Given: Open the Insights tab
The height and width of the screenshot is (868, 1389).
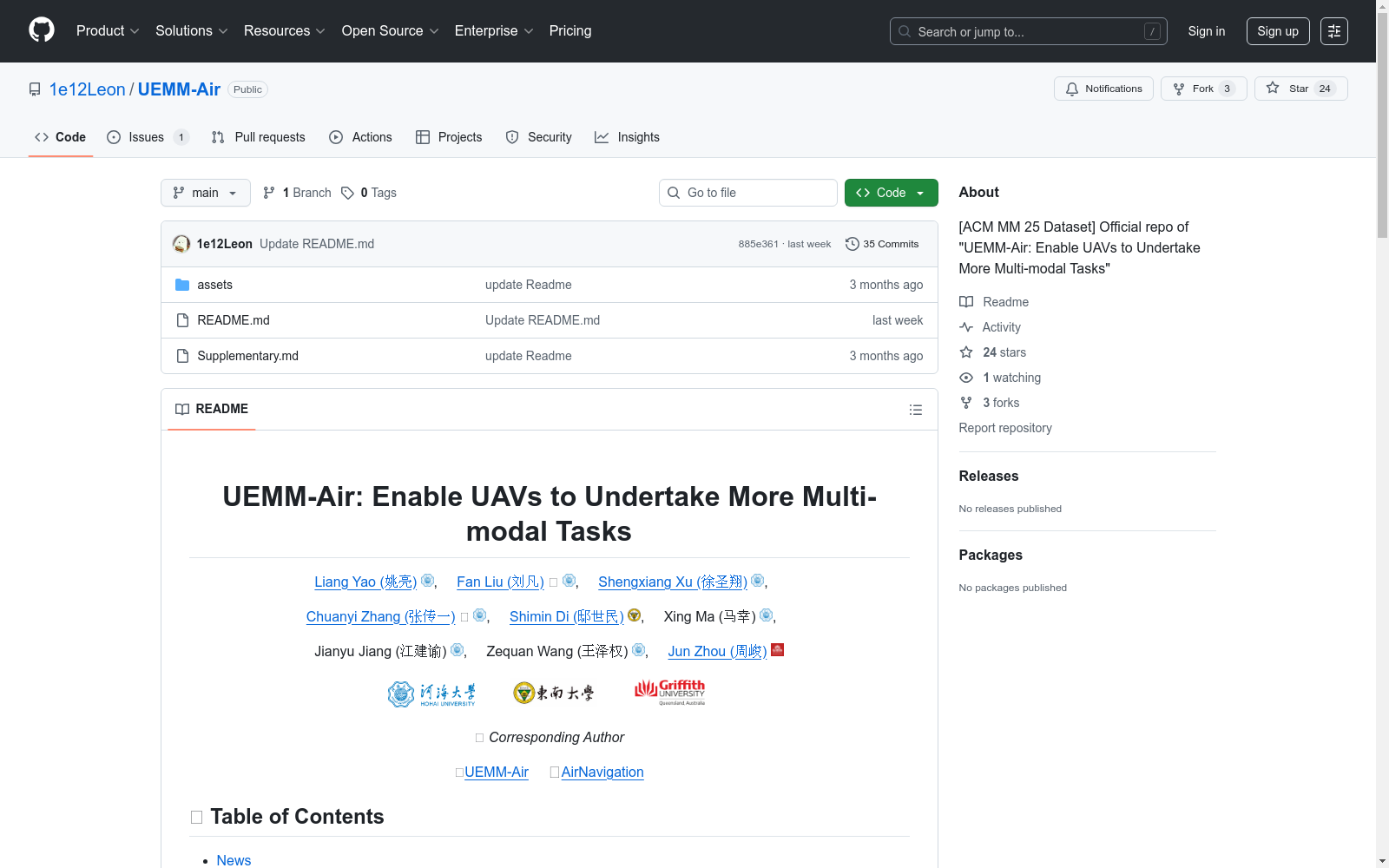Looking at the screenshot, I should point(627,137).
